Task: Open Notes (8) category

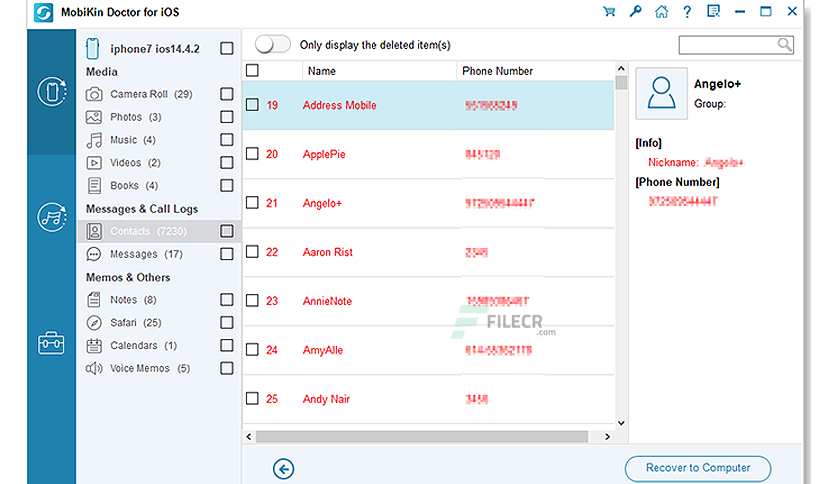Action: tap(133, 300)
